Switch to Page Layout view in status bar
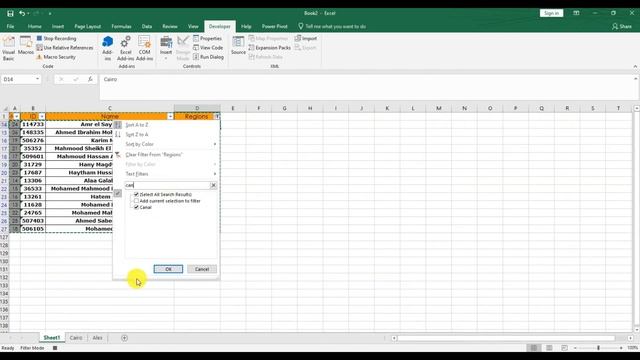Image resolution: width=640 pixels, height=360 pixels. click(549, 348)
